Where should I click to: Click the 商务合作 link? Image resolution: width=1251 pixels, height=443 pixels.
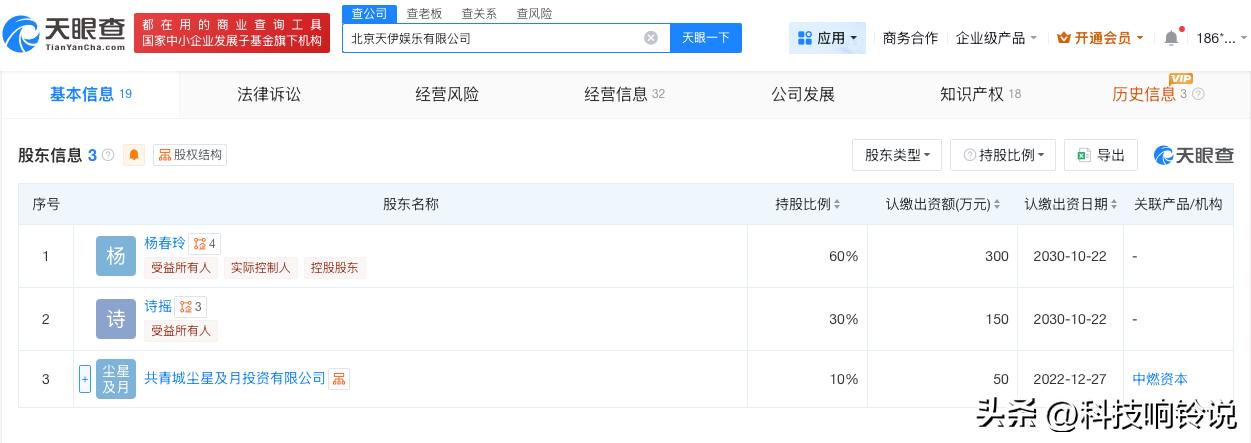point(910,38)
